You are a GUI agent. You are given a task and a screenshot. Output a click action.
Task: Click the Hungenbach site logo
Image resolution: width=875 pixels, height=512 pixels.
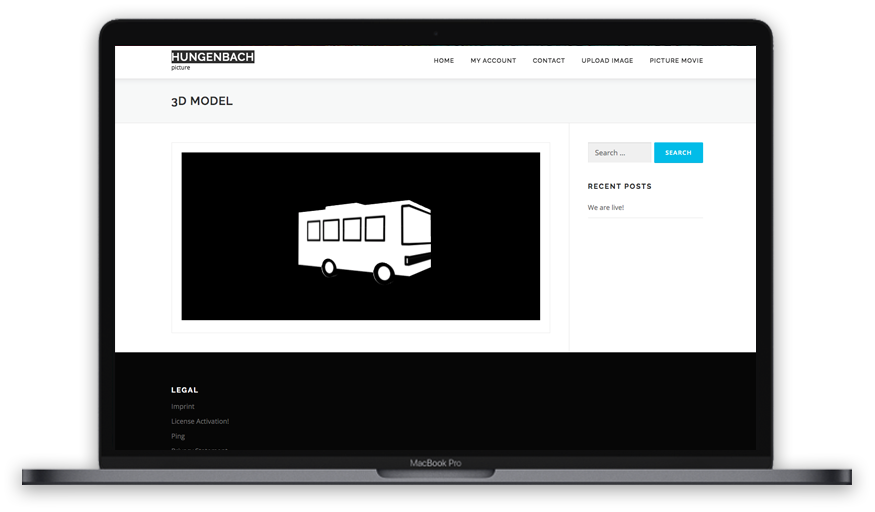click(x=213, y=56)
